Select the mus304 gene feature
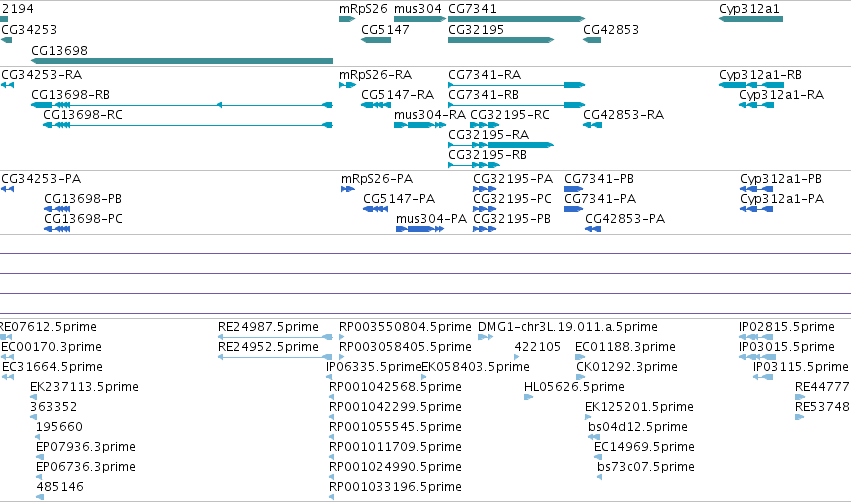This screenshot has width=851, height=502. click(420, 19)
